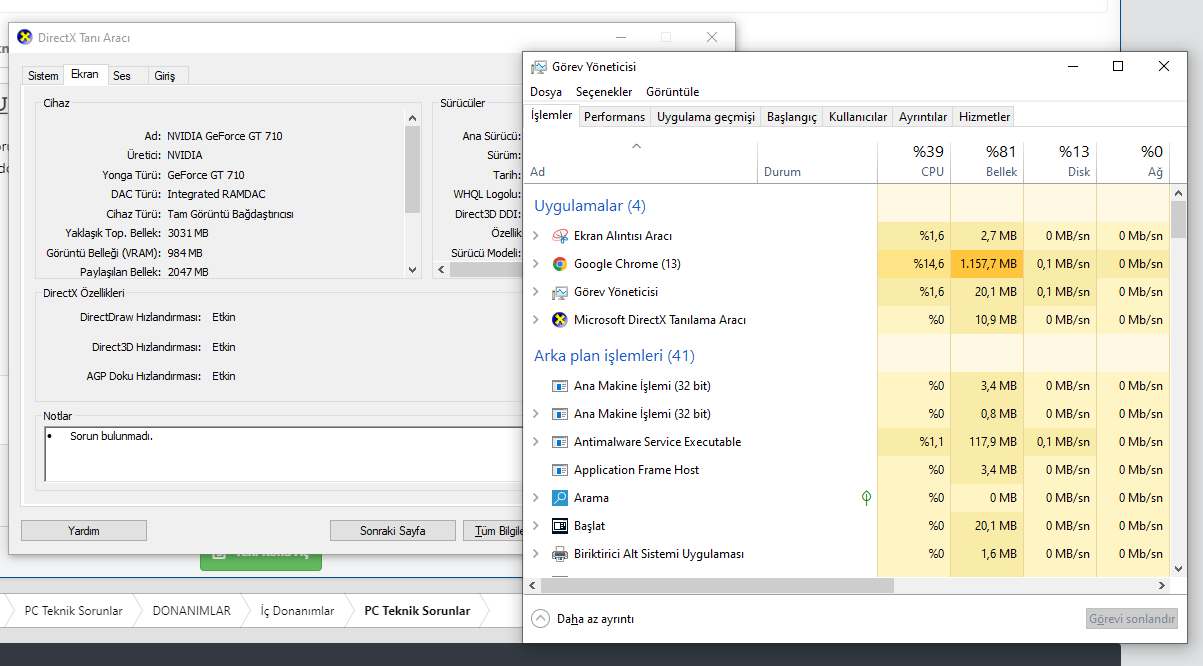
Task: Click the Application Frame Host icon
Action: point(560,470)
